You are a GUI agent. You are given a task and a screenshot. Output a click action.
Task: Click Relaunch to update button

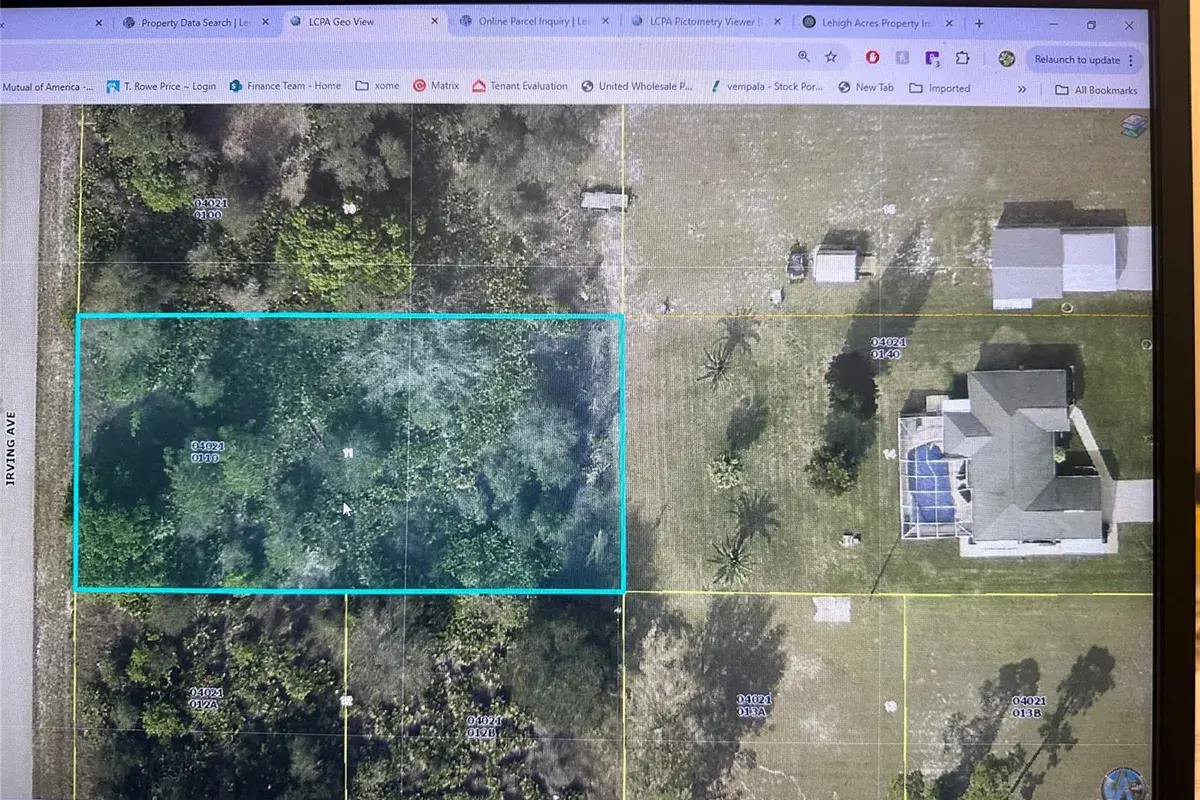click(1077, 60)
